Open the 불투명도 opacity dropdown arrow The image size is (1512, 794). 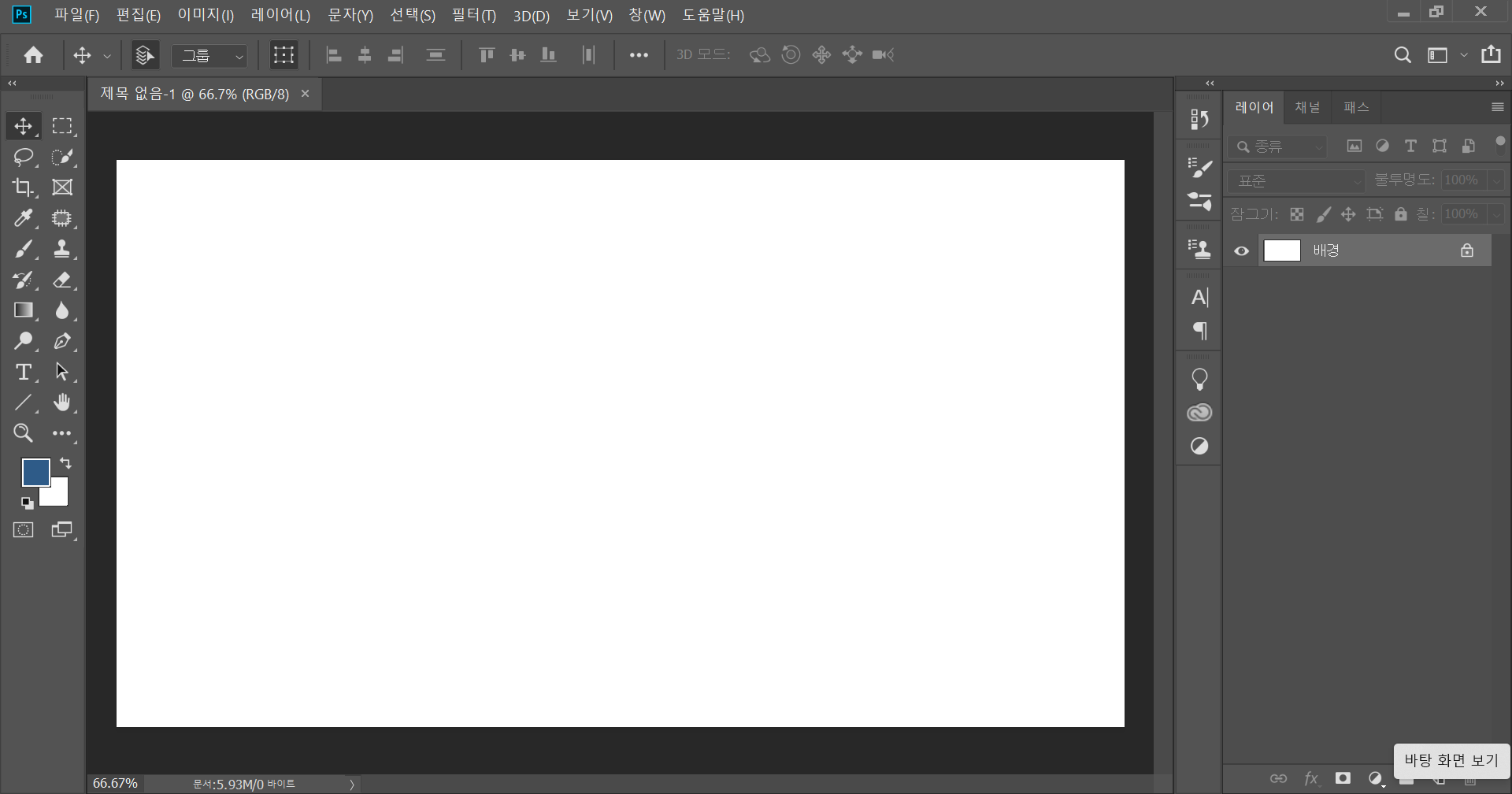pyautogui.click(x=1497, y=180)
